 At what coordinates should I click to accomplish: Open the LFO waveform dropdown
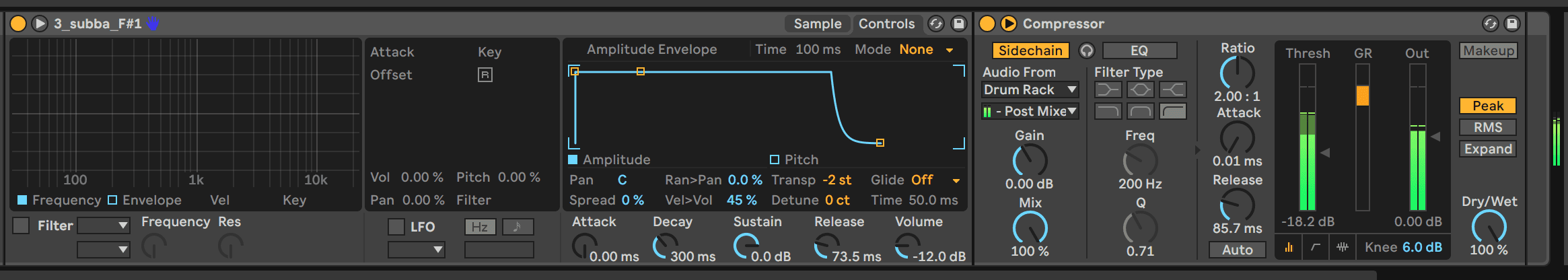[x=417, y=250]
